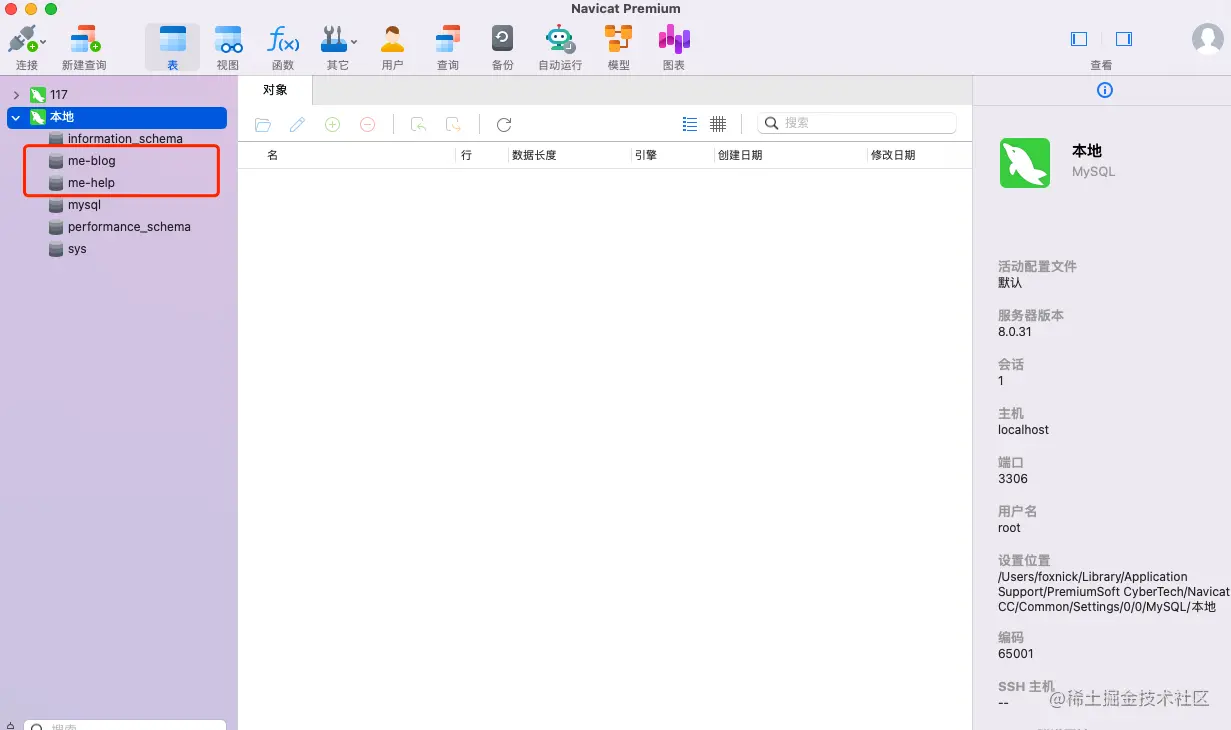Click the New Query (新建查询) icon
The height and width of the screenshot is (730, 1231).
coord(85,40)
